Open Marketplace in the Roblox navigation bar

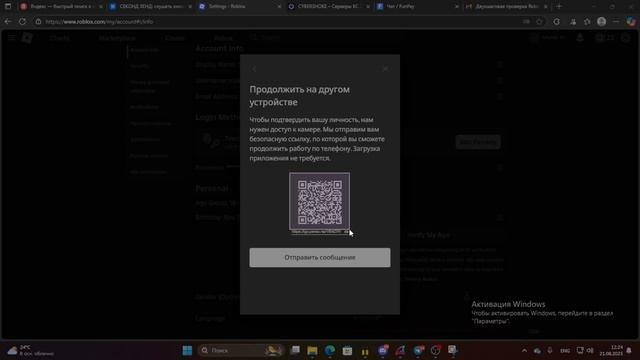(x=117, y=38)
